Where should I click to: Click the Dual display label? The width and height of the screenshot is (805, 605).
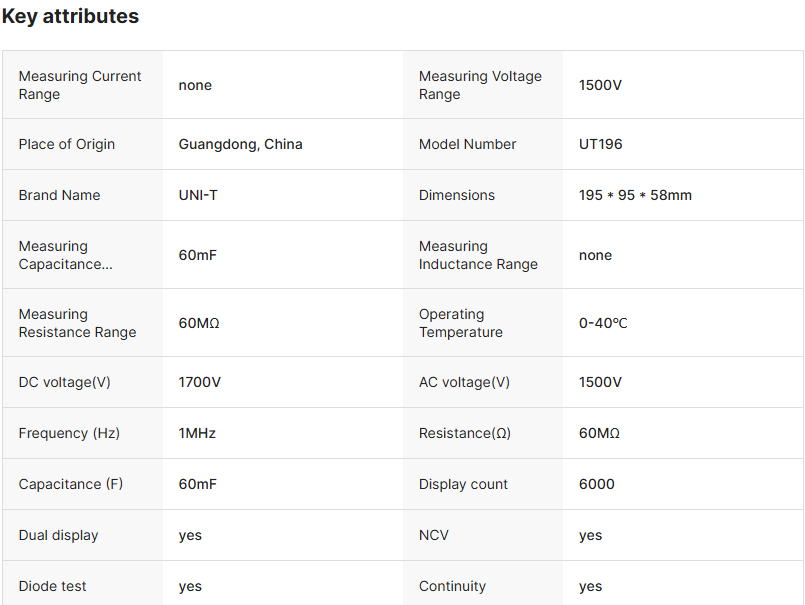tap(58, 535)
